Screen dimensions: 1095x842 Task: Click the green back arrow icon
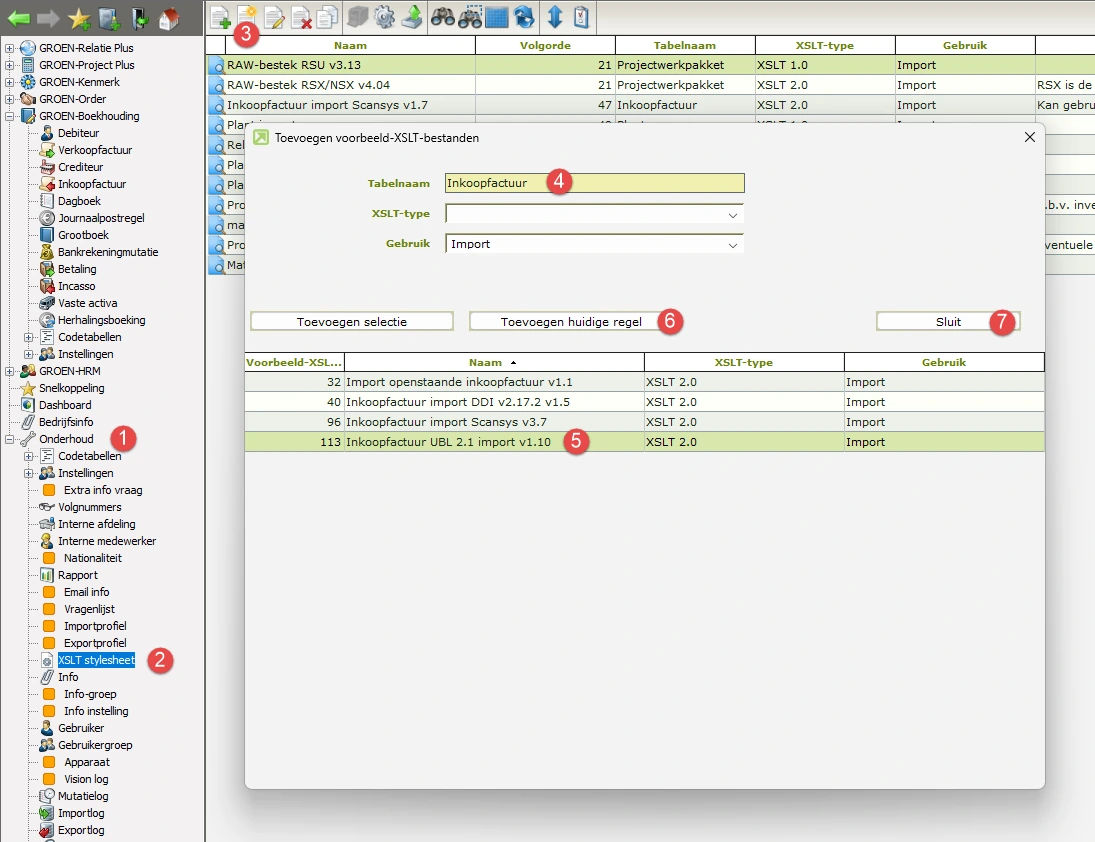coord(19,17)
